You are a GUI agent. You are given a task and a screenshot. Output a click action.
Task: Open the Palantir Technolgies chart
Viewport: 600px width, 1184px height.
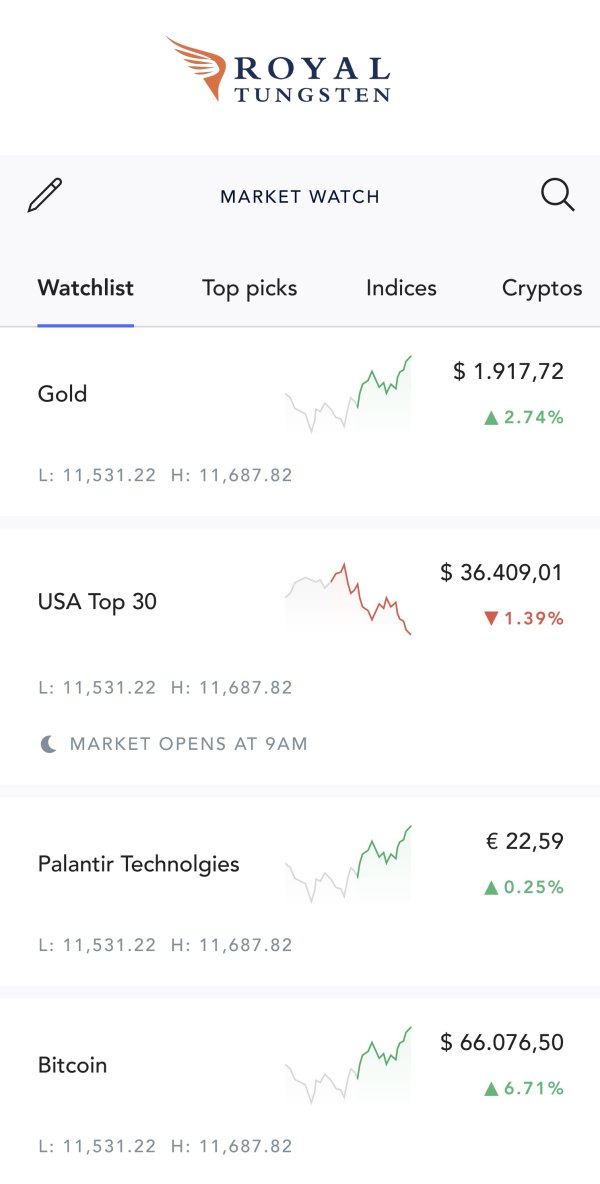[x=348, y=865]
